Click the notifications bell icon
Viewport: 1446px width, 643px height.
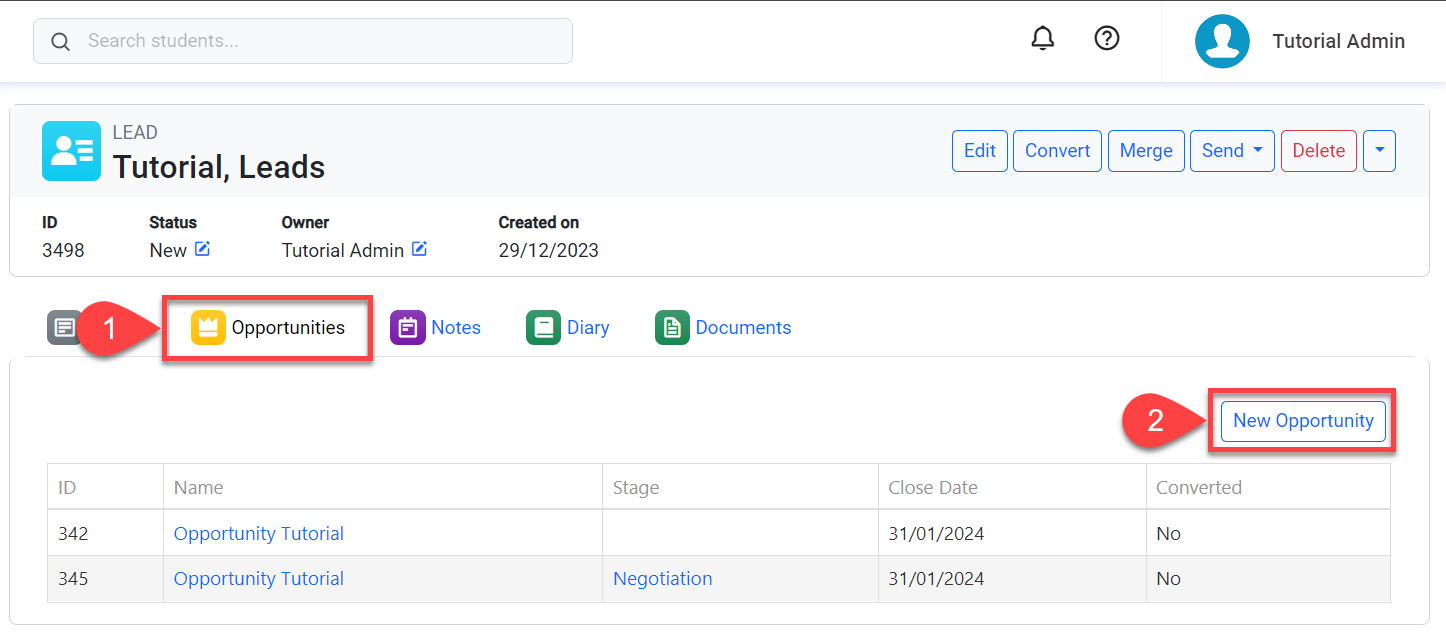point(1042,39)
